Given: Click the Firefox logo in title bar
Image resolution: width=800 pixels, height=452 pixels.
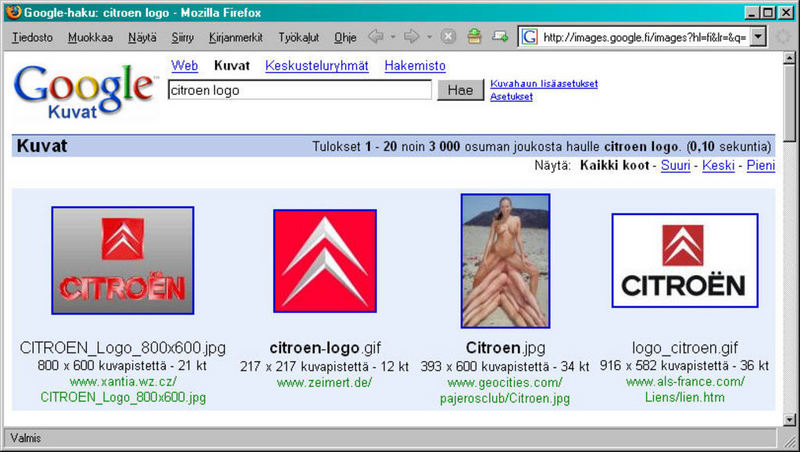Looking at the screenshot, I should [x=14, y=12].
